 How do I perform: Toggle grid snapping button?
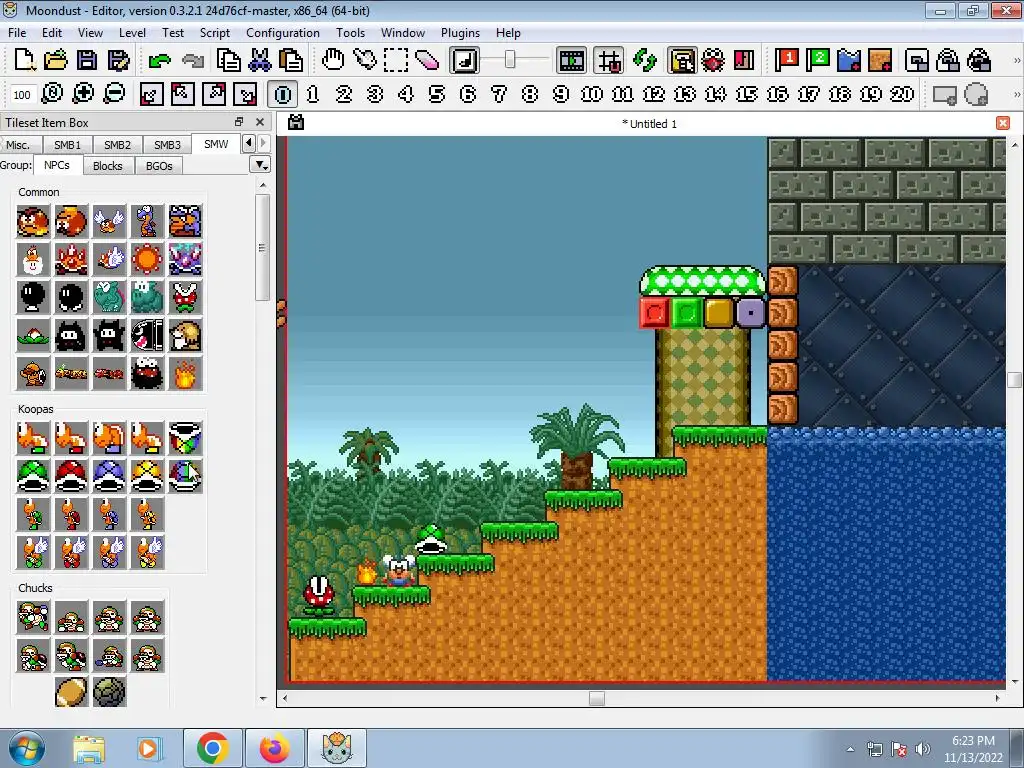click(x=608, y=60)
